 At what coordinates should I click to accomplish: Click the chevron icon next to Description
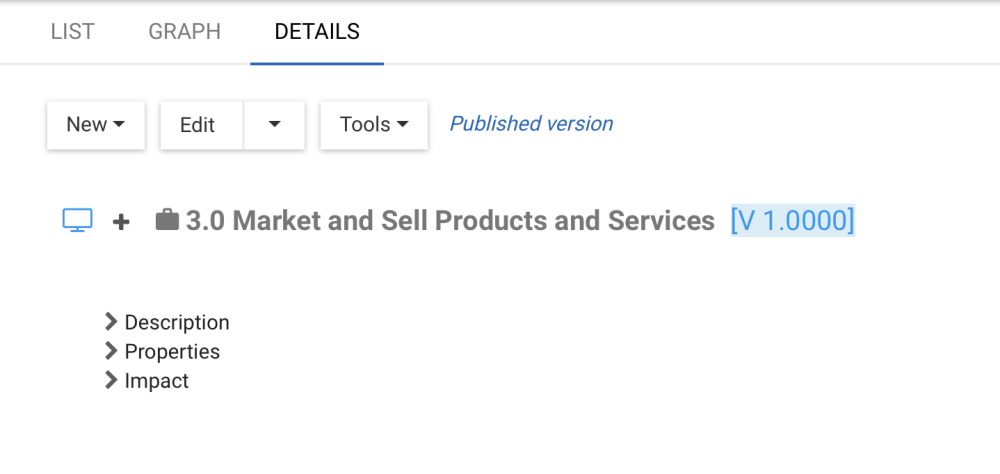tap(111, 322)
